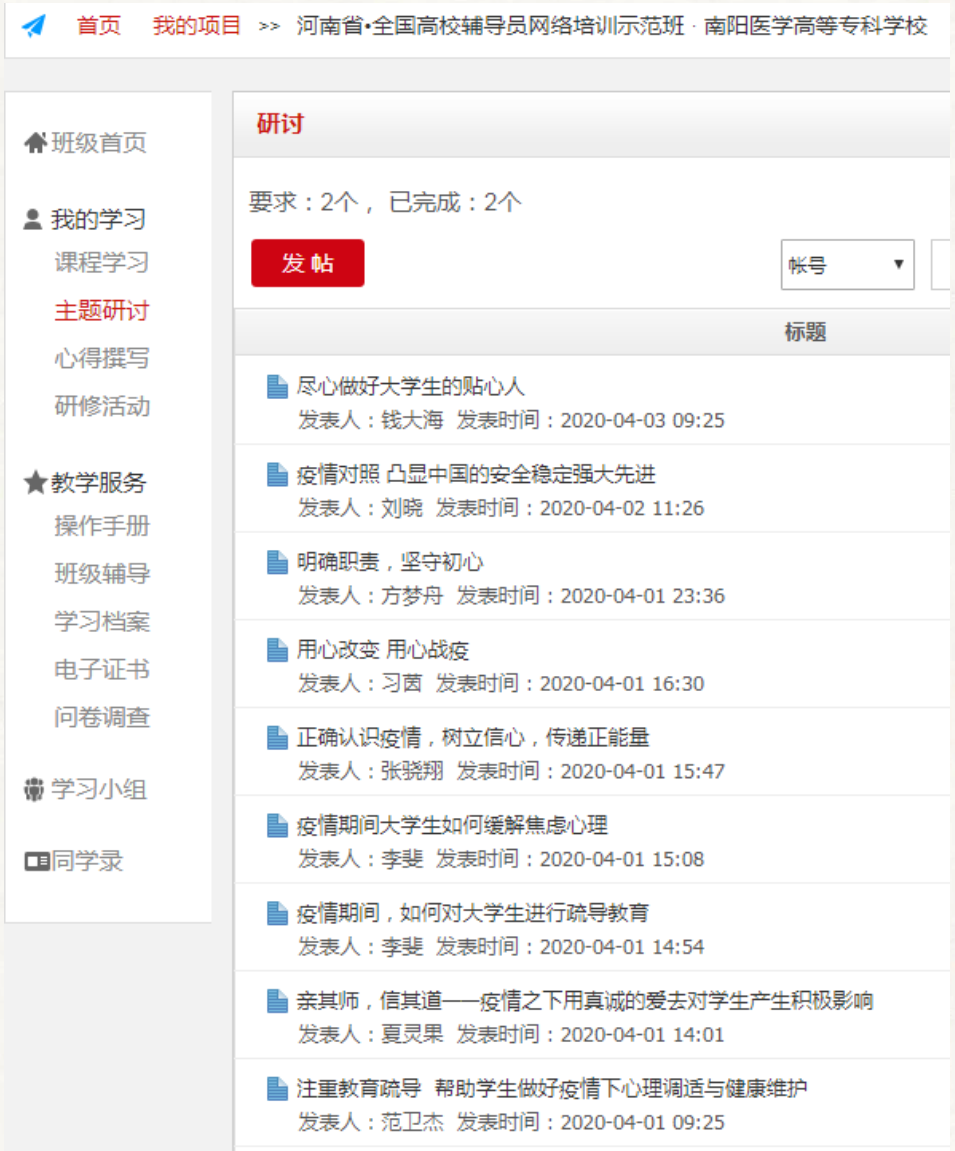This screenshot has width=955, height=1151.
Task: Click the home icon beside 班级首页
Action: click(35, 144)
